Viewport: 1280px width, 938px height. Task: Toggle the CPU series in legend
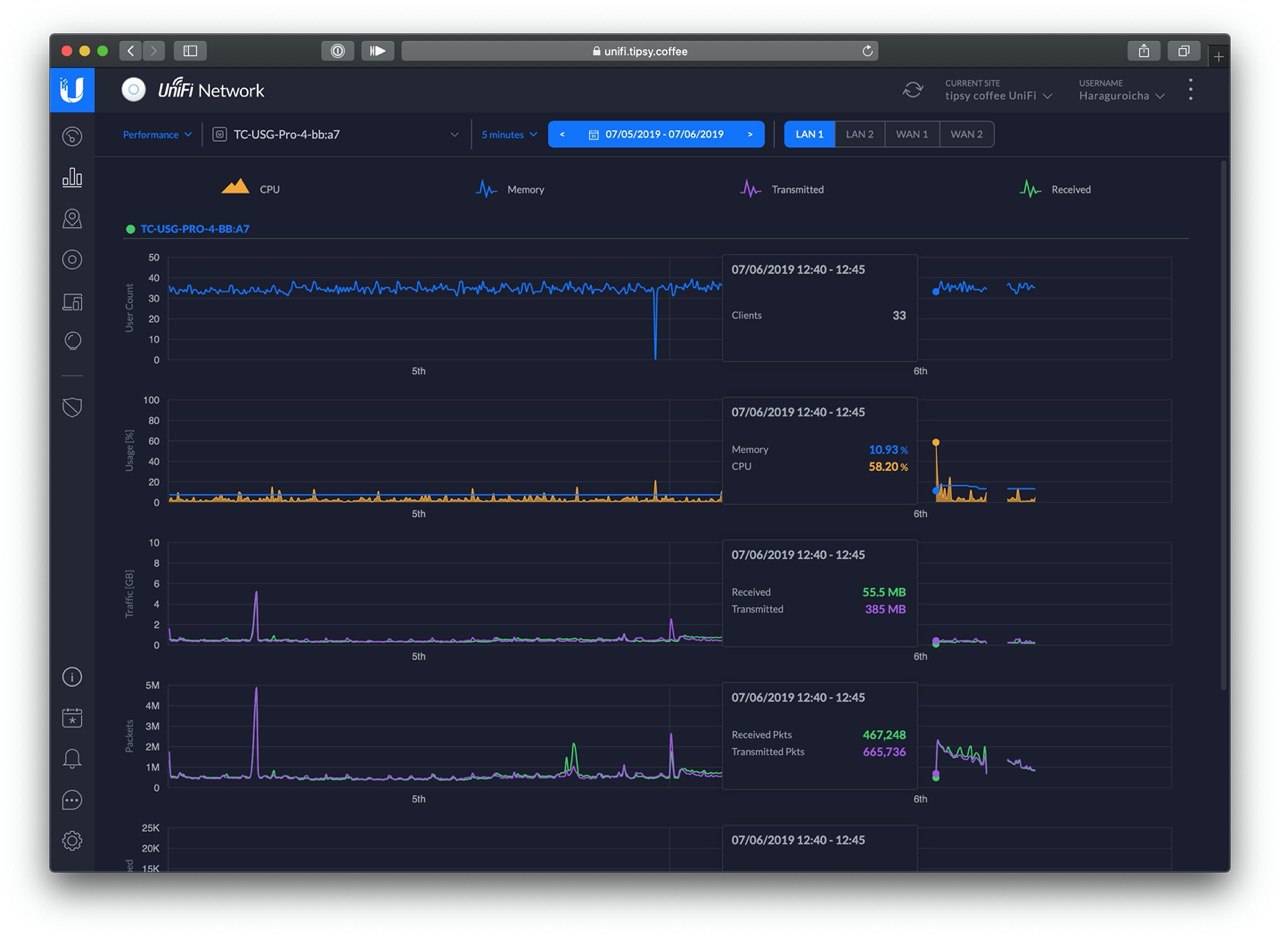[251, 188]
